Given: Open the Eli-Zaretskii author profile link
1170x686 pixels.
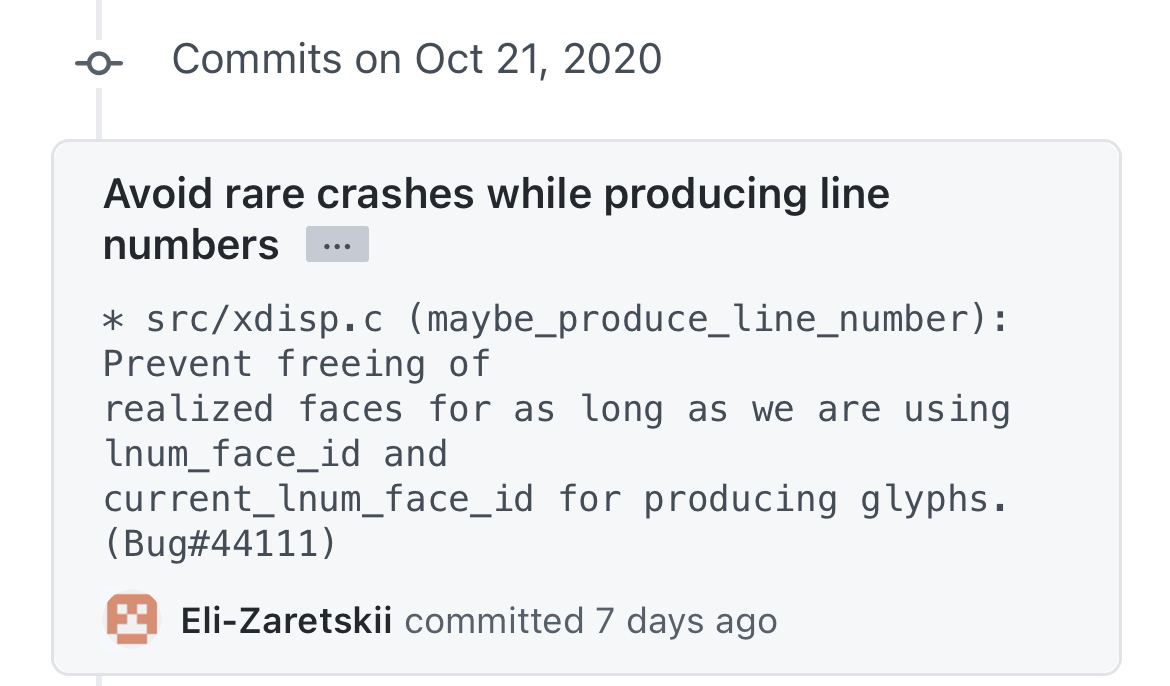Looking at the screenshot, I should 287,620.
